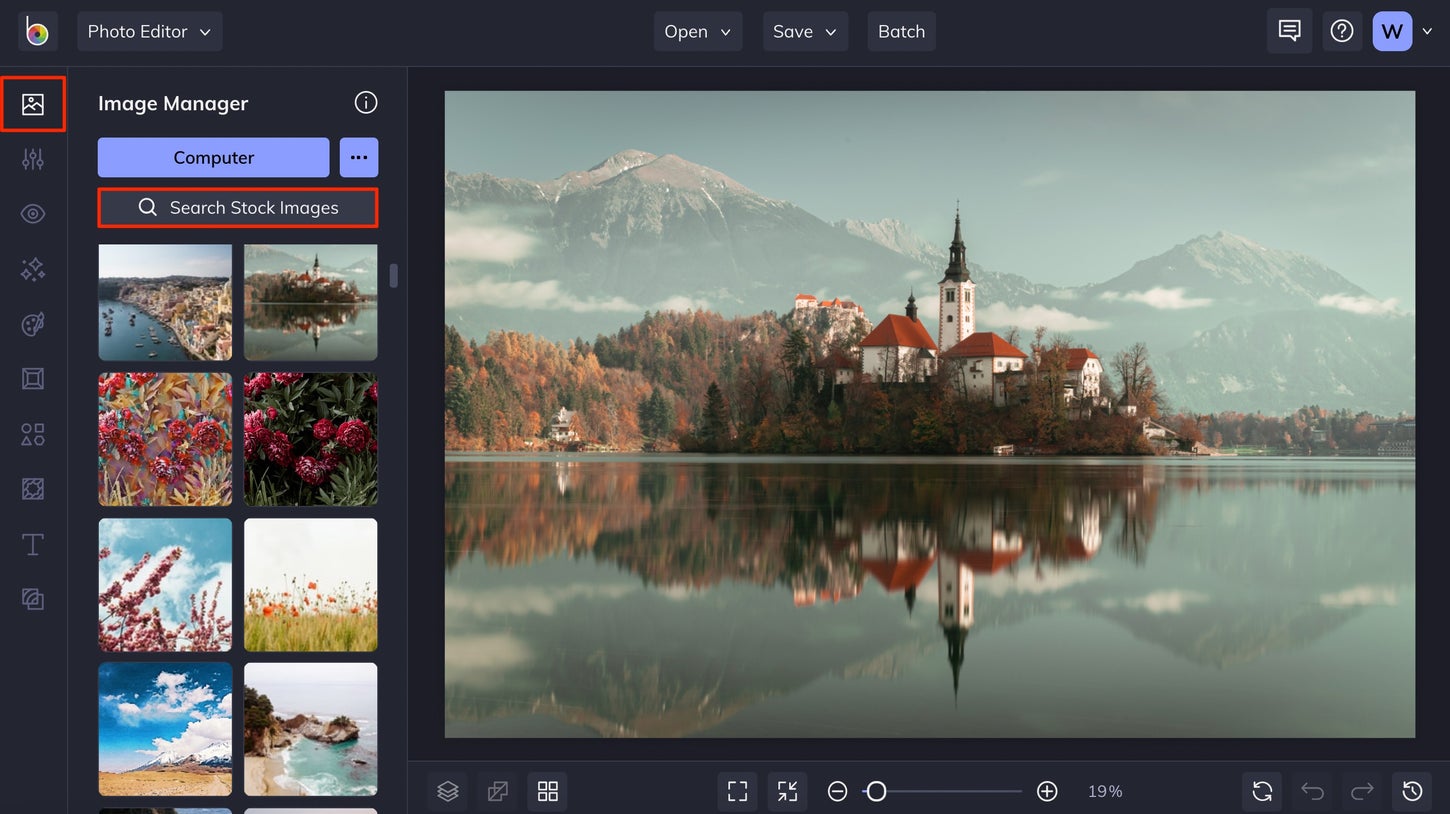Open the Artsy palette panel

tap(33, 324)
